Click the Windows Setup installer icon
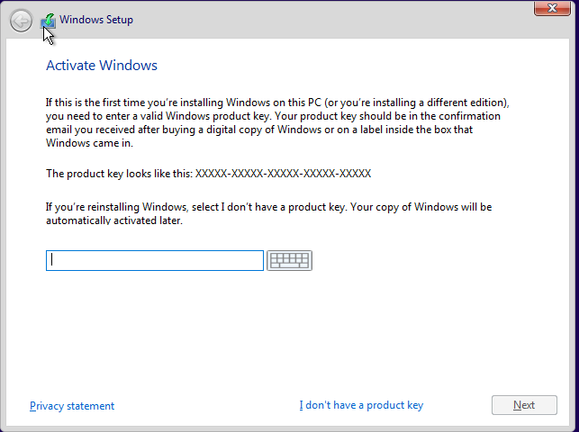 click(x=48, y=21)
